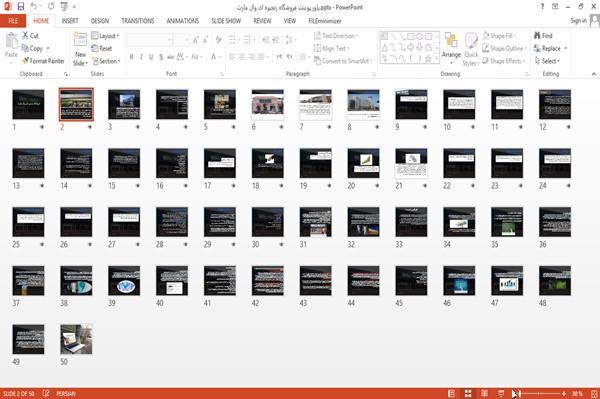Image resolution: width=600 pixels, height=399 pixels.
Task: Open the Shape Fill dropdown
Action: point(499,36)
